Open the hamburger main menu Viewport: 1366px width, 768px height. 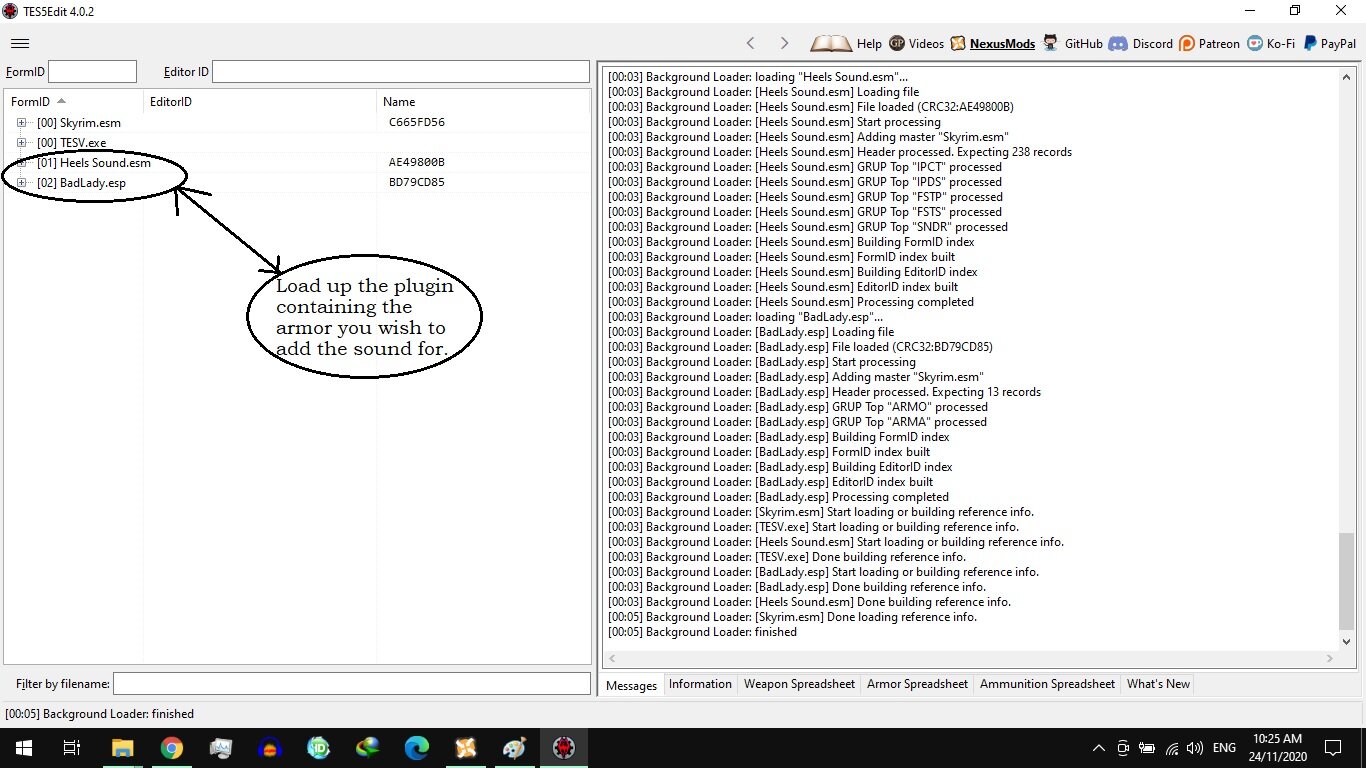click(20, 43)
